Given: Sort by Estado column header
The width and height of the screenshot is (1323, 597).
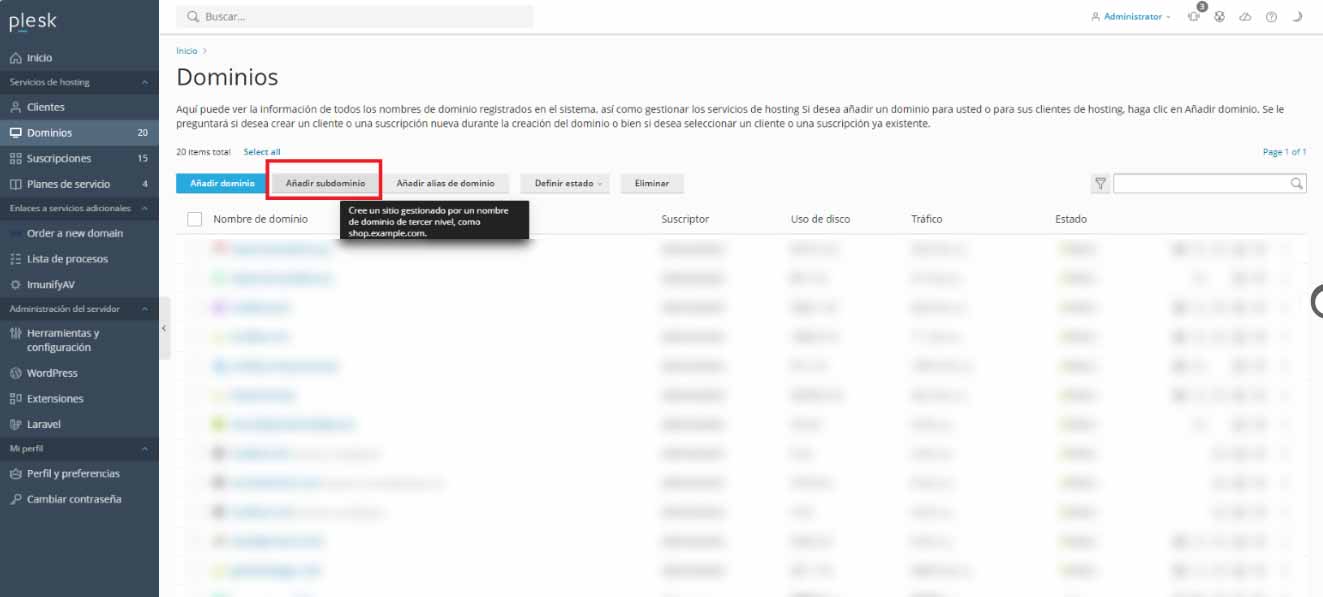Looking at the screenshot, I should (1071, 219).
